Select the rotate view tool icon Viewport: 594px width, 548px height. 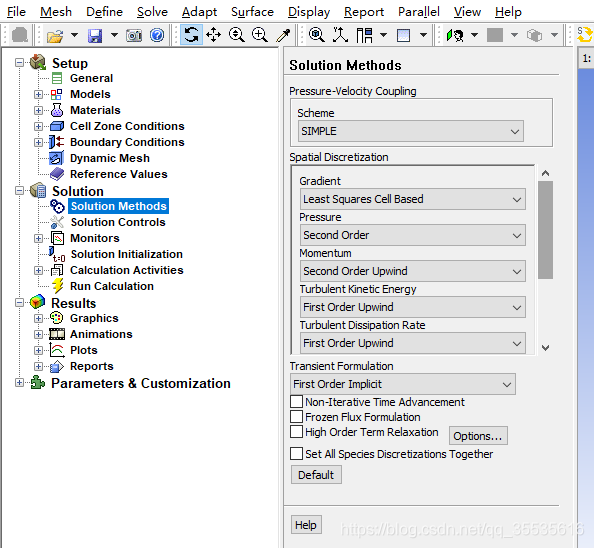tap(191, 35)
